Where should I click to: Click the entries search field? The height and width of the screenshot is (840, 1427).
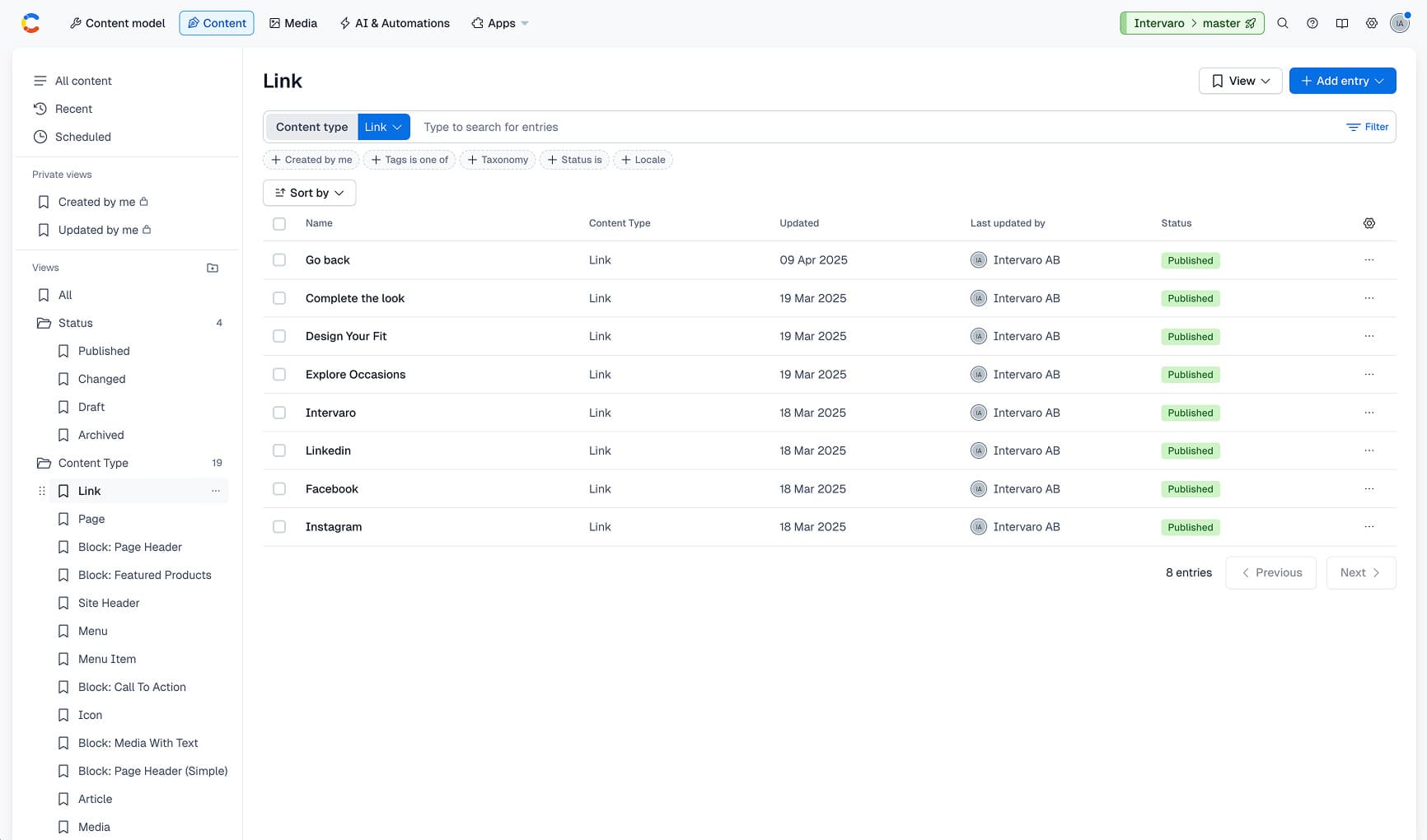(577, 127)
